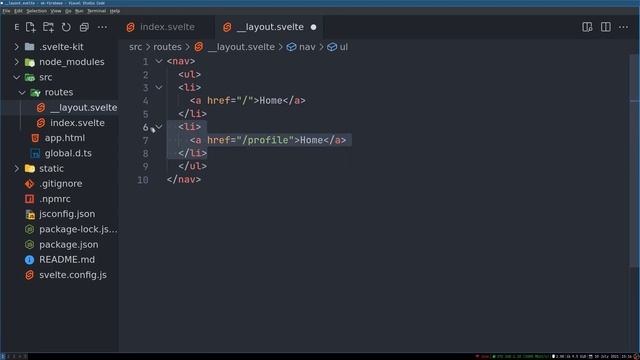Open the Go menu
Viewport: 640px width, 360px height.
68,11
